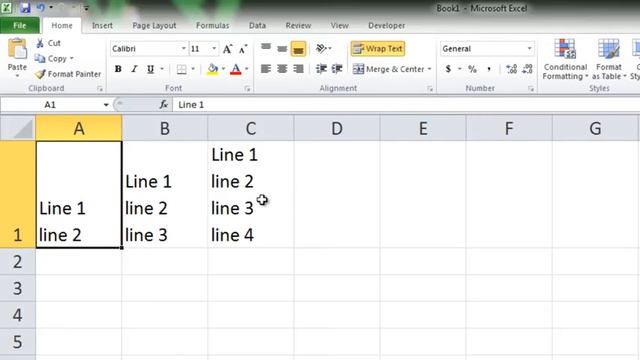Switch to the Developer tab

pyautogui.click(x=387, y=25)
